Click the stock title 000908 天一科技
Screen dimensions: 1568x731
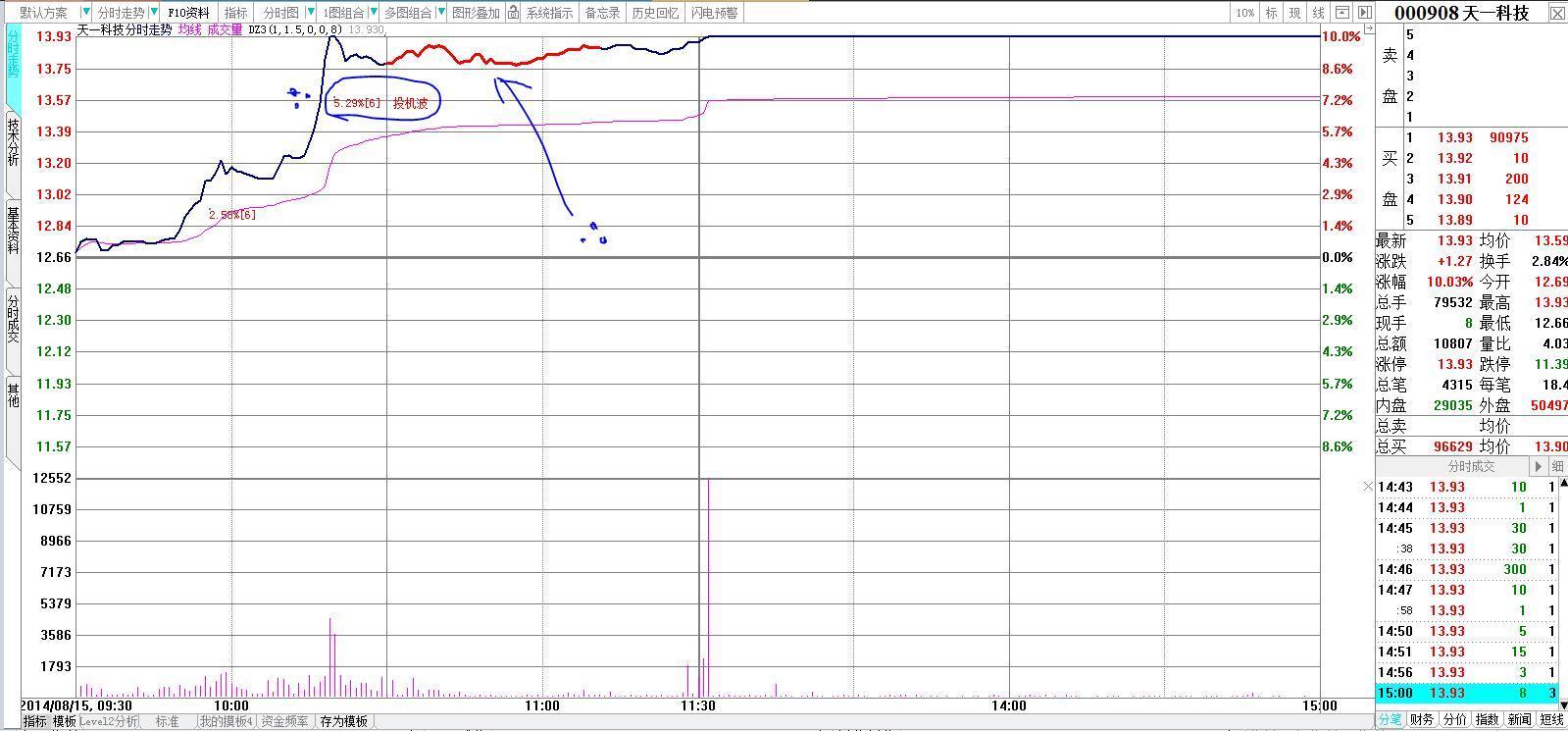point(1461,13)
